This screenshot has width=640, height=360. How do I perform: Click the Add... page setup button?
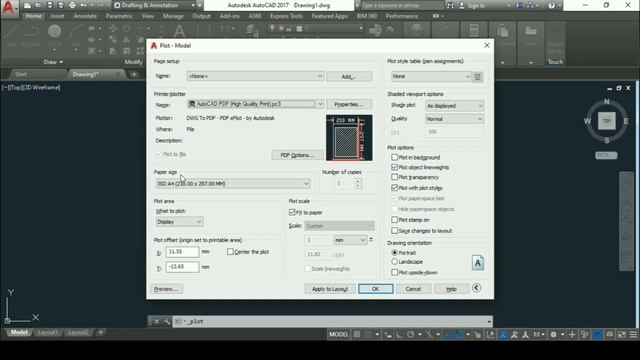pos(349,76)
